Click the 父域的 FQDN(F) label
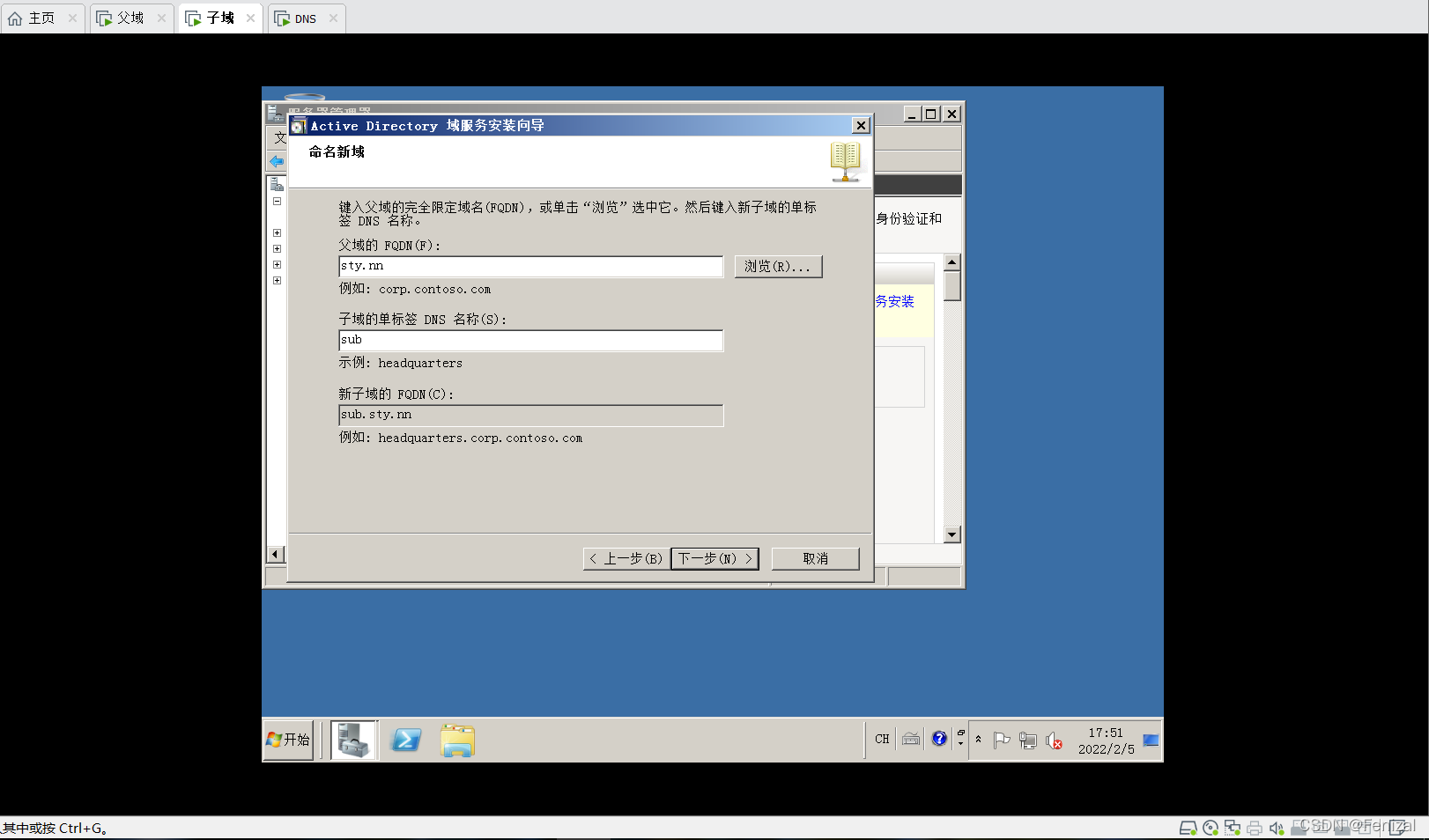The image size is (1429, 840). pos(389,245)
